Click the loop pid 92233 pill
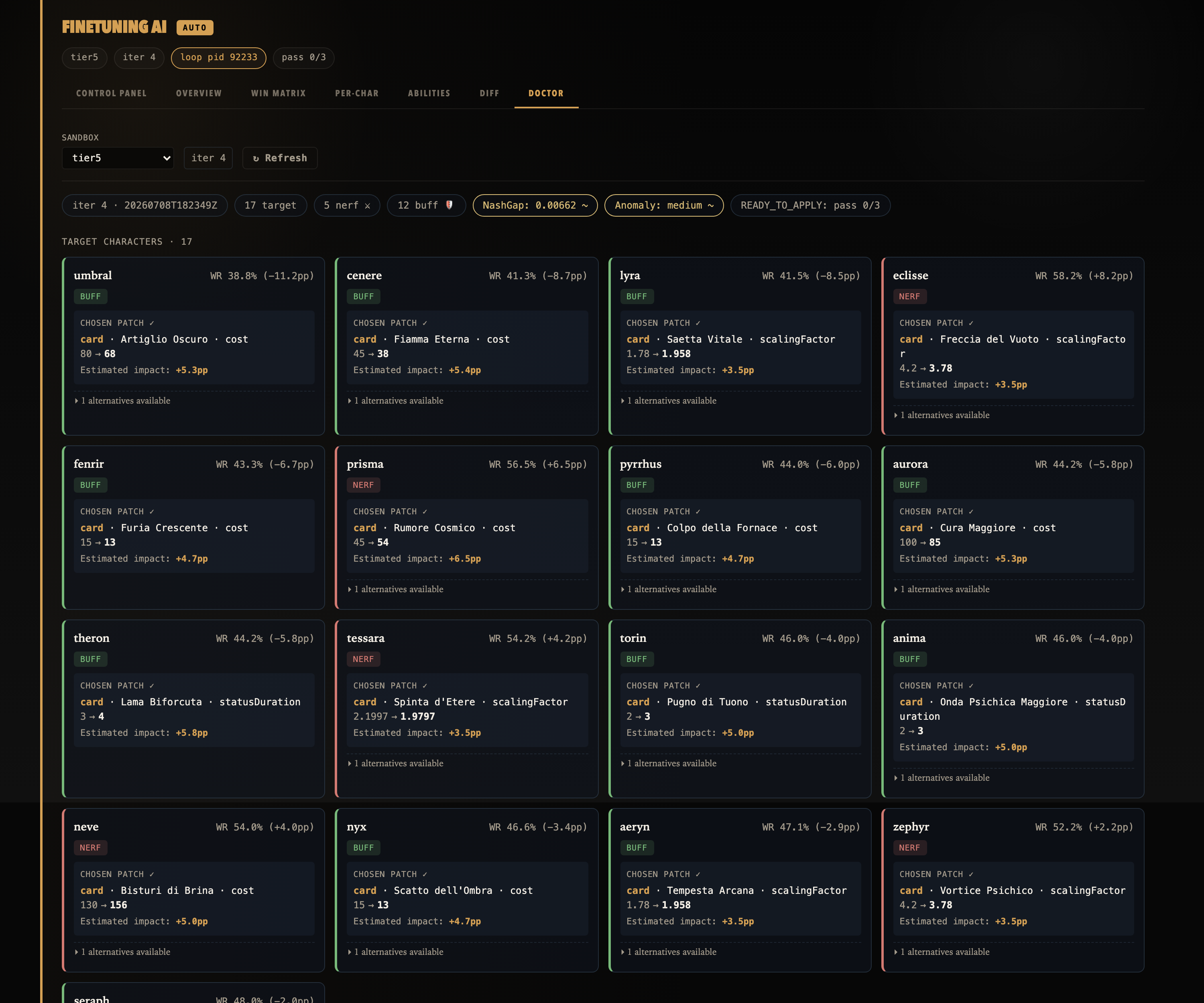Screen dimensions: 1204x1003 pyautogui.click(x=218, y=57)
